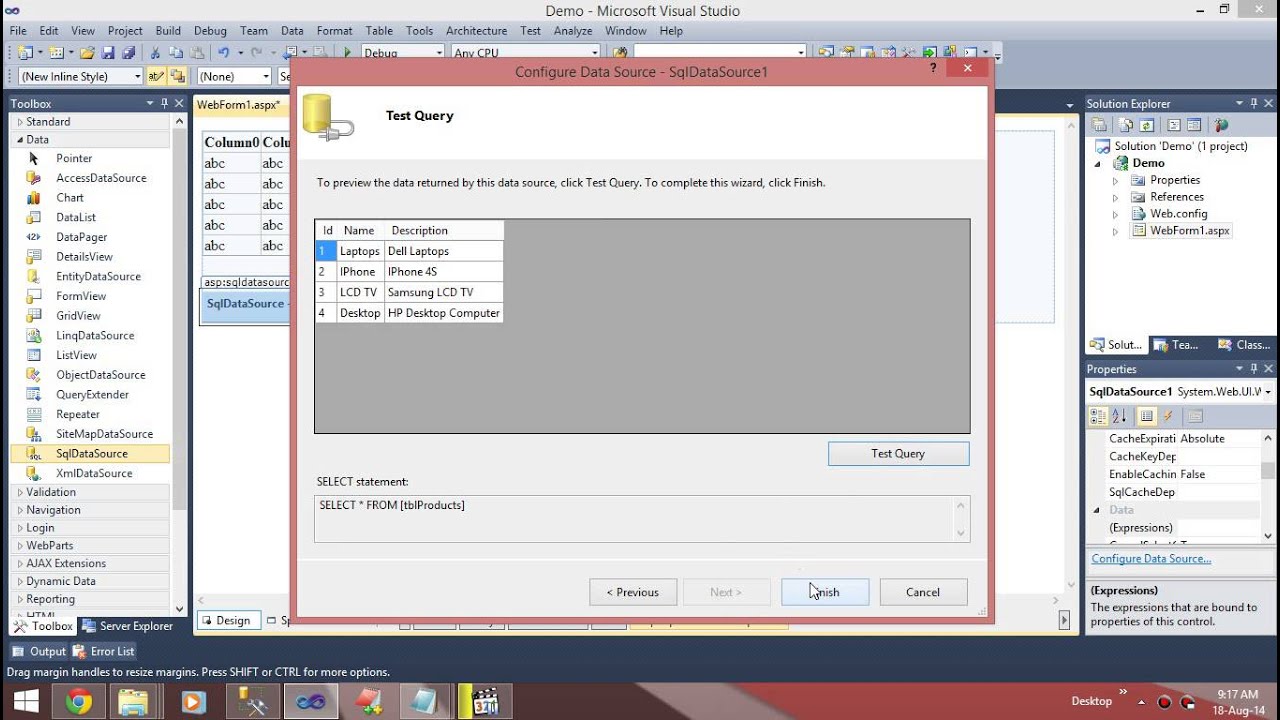The width and height of the screenshot is (1280, 720).
Task: Click the Undo arrow icon
Action: point(224,53)
